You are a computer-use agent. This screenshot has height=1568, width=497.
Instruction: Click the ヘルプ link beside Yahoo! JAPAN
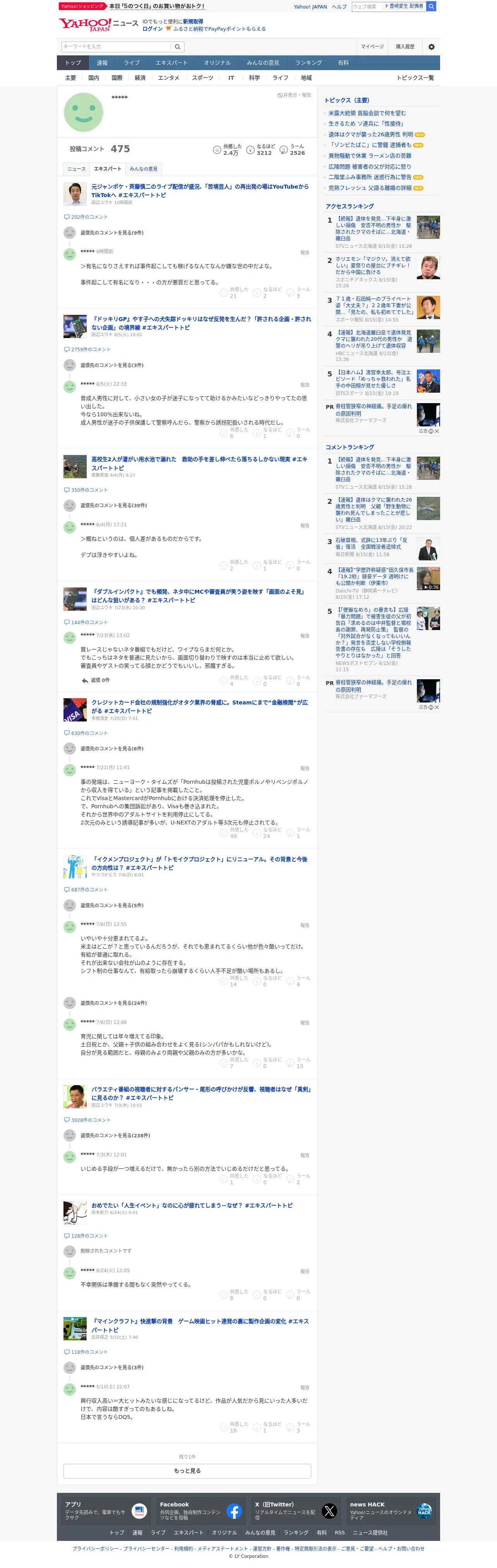[339, 7]
